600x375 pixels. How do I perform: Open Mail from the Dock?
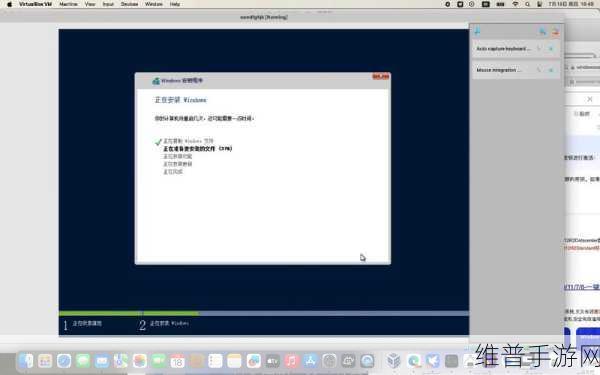[x=102, y=360]
